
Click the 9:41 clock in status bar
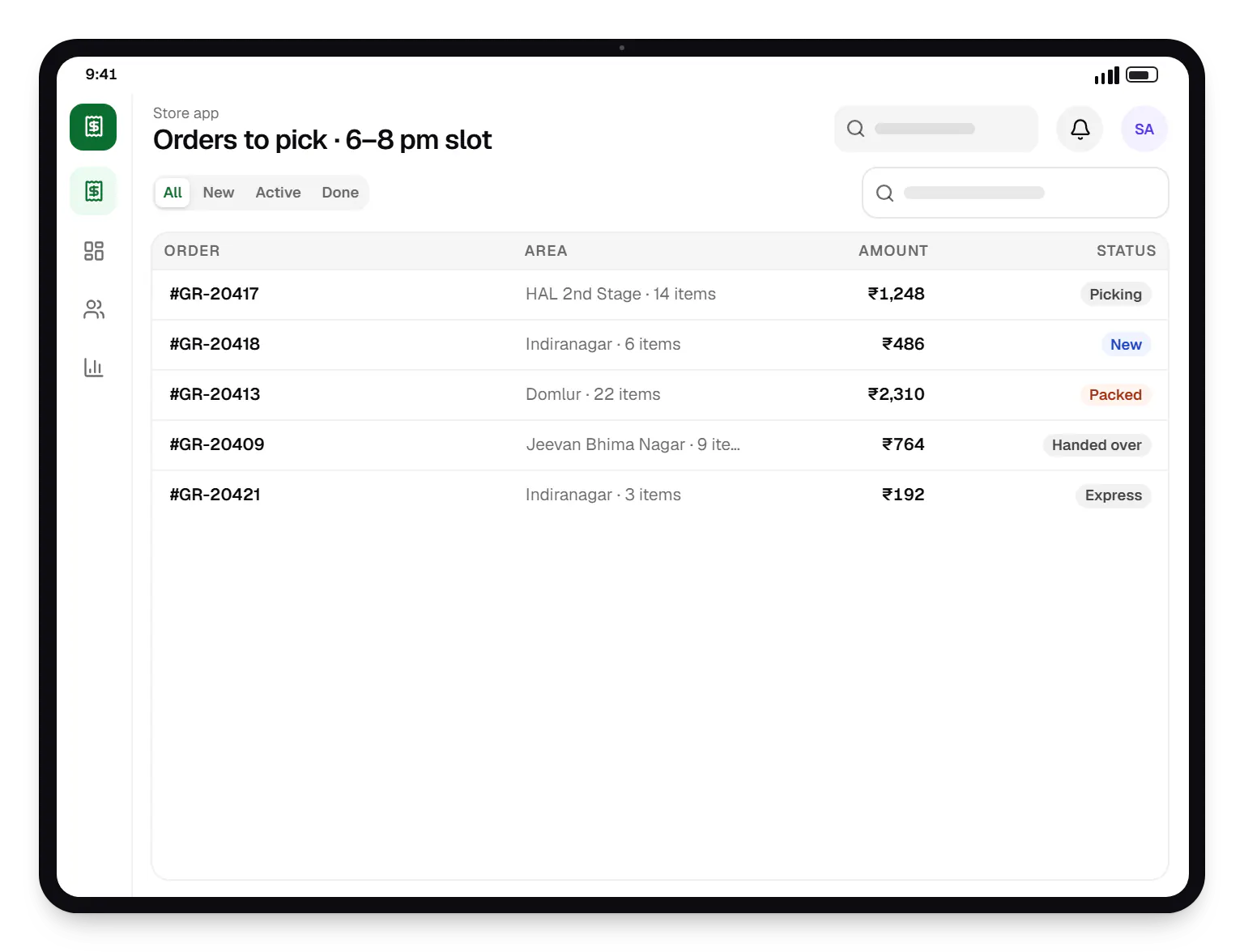(x=101, y=74)
